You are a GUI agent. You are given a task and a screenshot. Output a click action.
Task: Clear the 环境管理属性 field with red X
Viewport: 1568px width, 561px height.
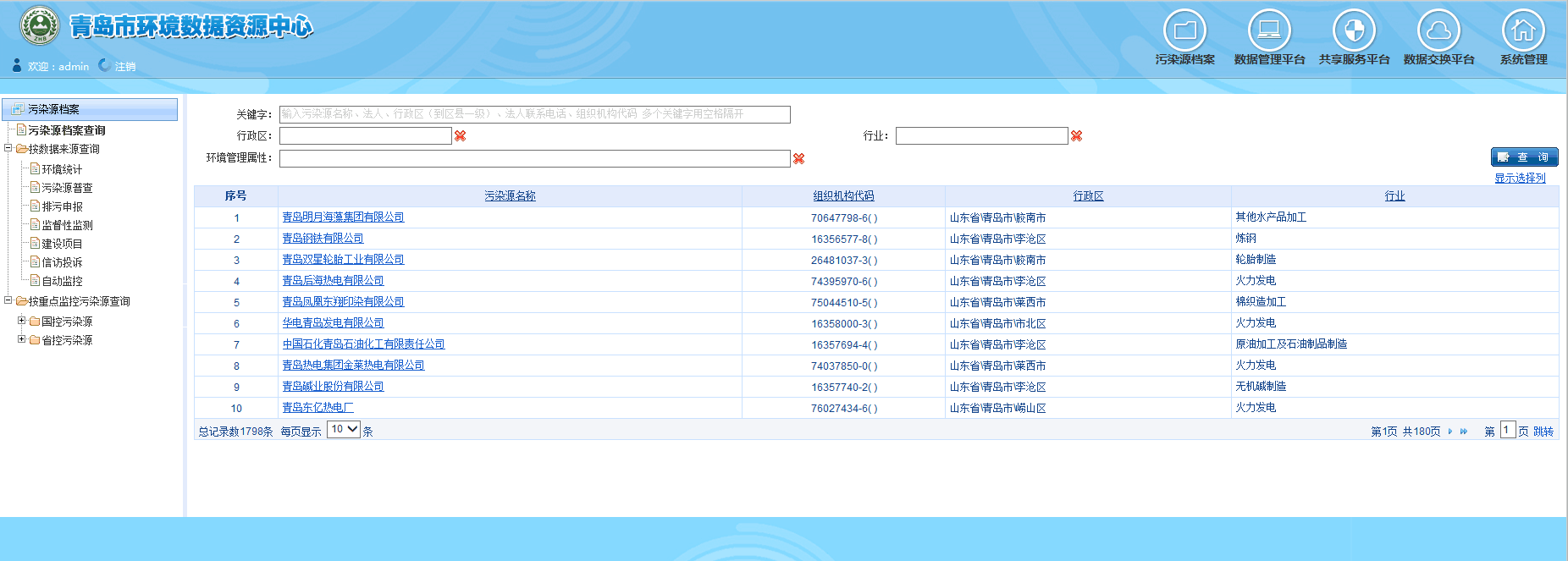tap(798, 159)
